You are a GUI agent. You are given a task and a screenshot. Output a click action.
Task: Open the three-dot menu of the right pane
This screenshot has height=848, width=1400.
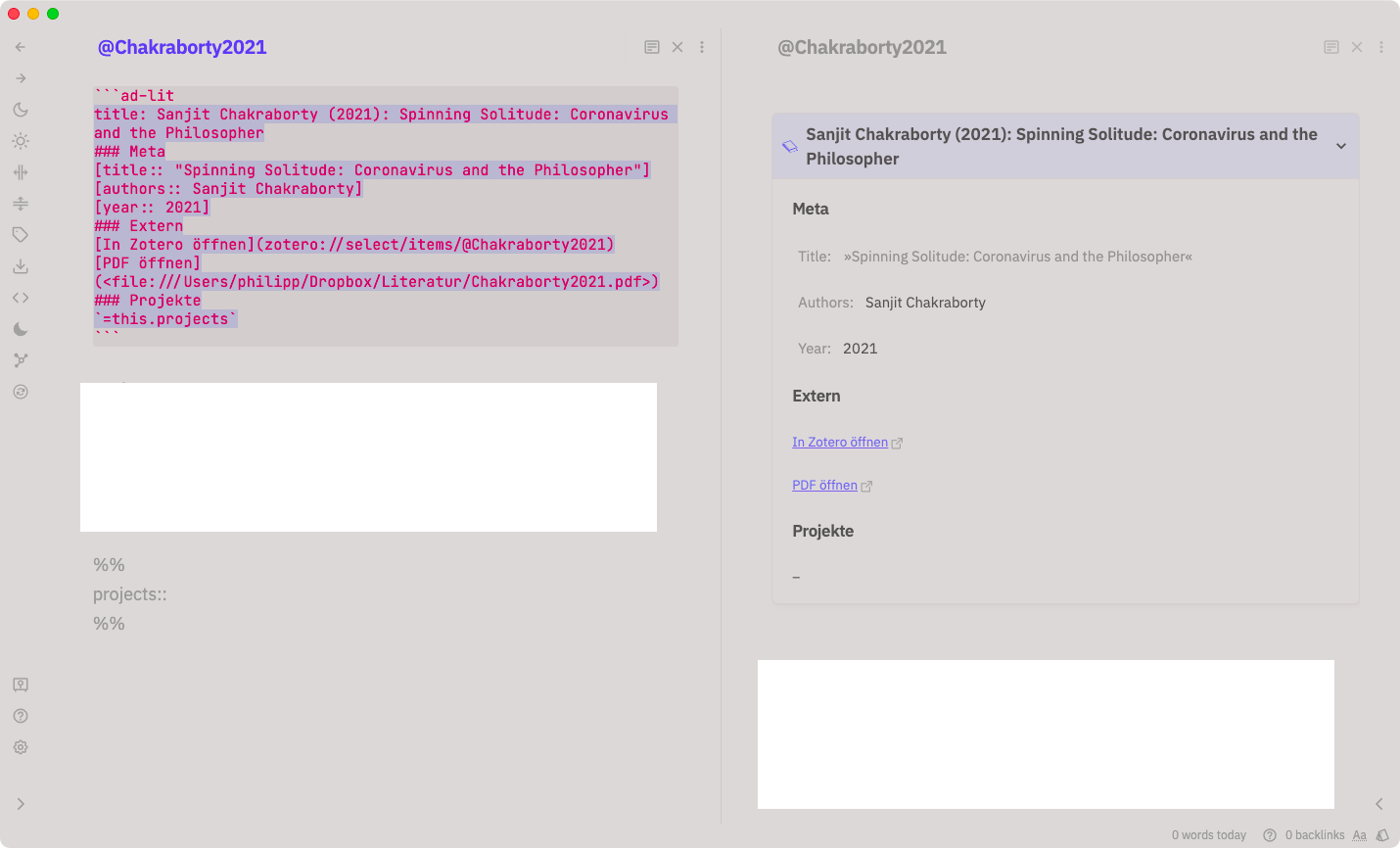[x=1381, y=46]
